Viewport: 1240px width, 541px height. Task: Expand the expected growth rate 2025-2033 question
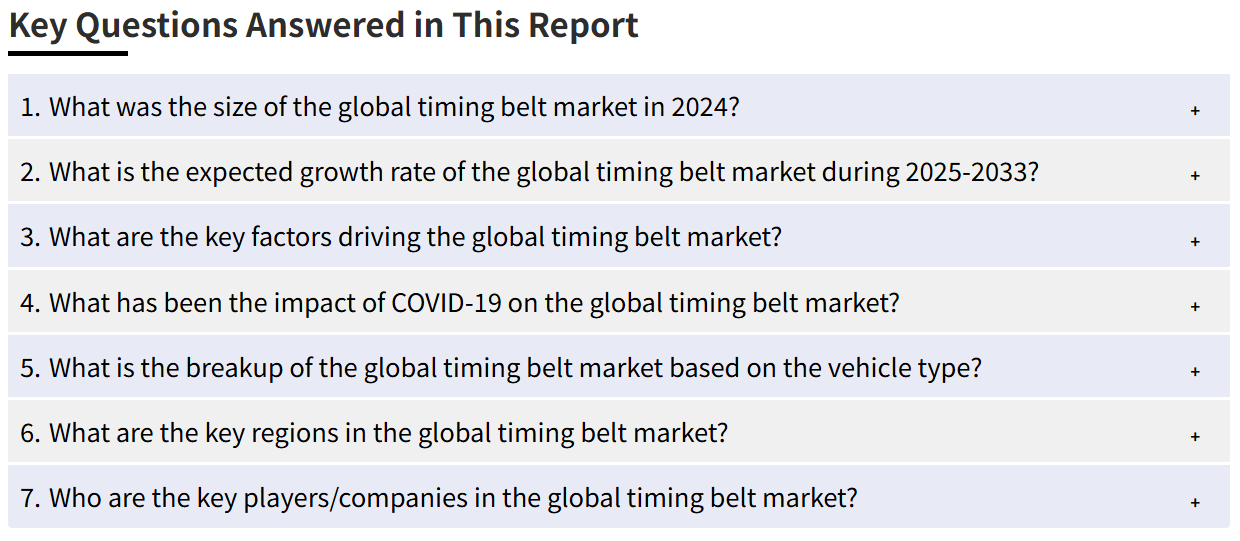point(619,171)
